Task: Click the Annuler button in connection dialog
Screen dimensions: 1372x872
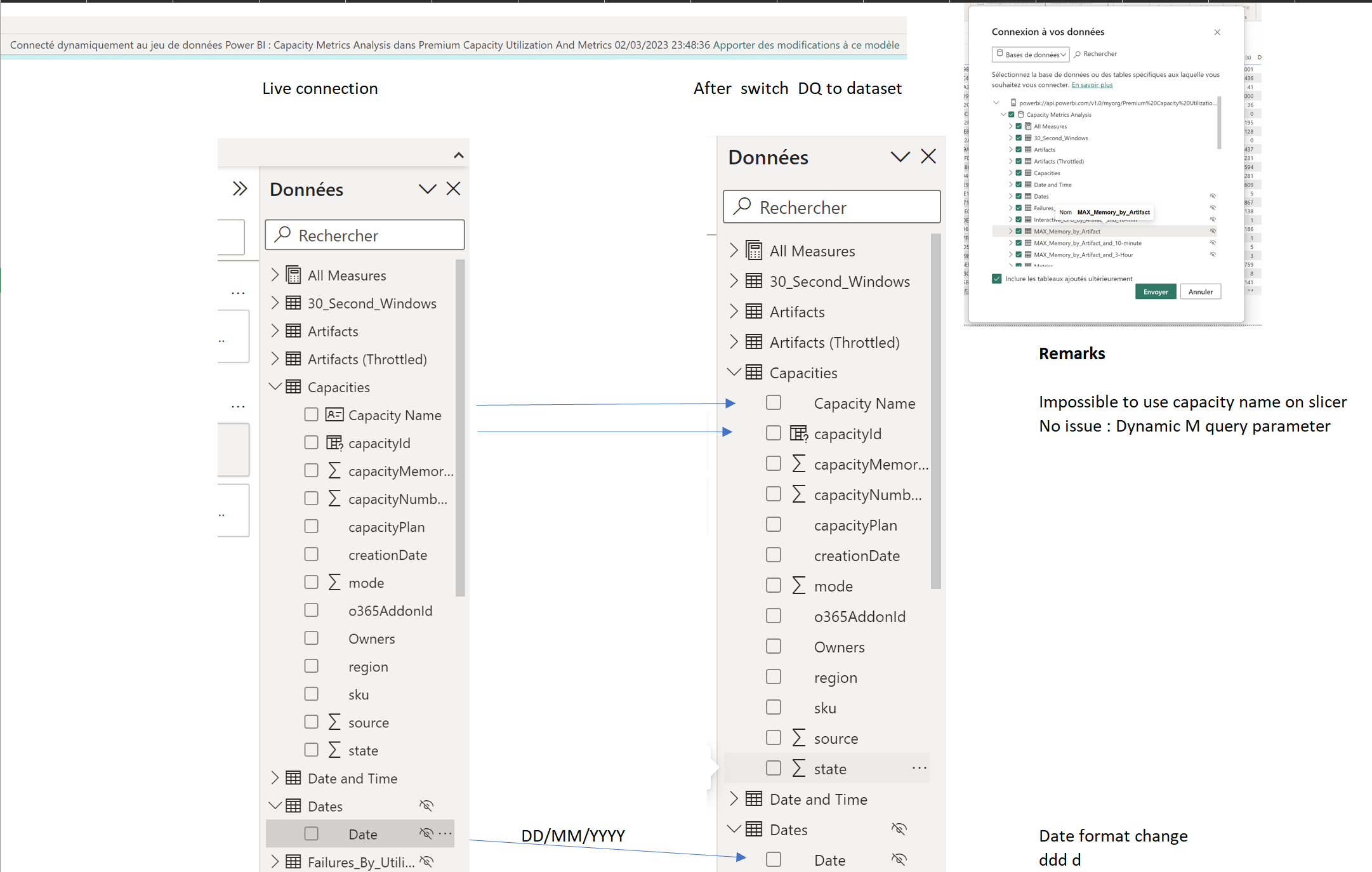Action: (x=1201, y=292)
